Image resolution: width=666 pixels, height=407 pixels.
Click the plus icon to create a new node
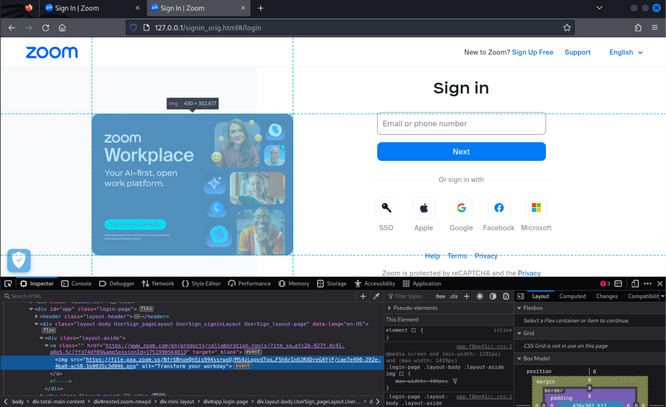(x=363, y=297)
